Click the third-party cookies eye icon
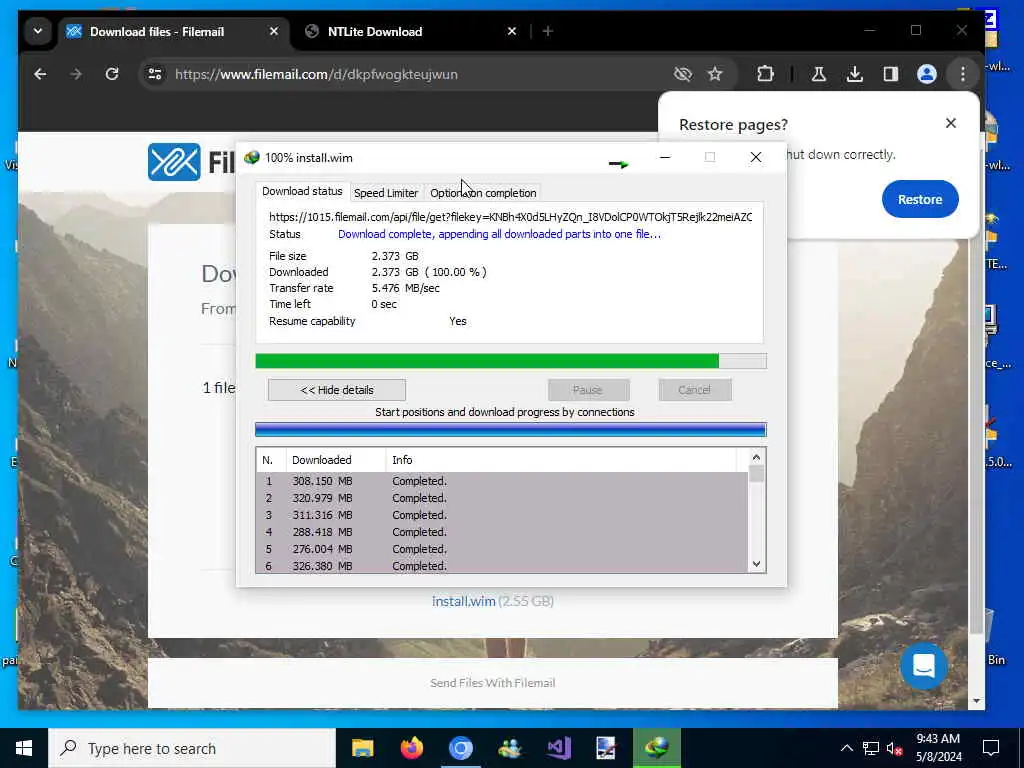This screenshot has width=1024, height=768. 682,74
